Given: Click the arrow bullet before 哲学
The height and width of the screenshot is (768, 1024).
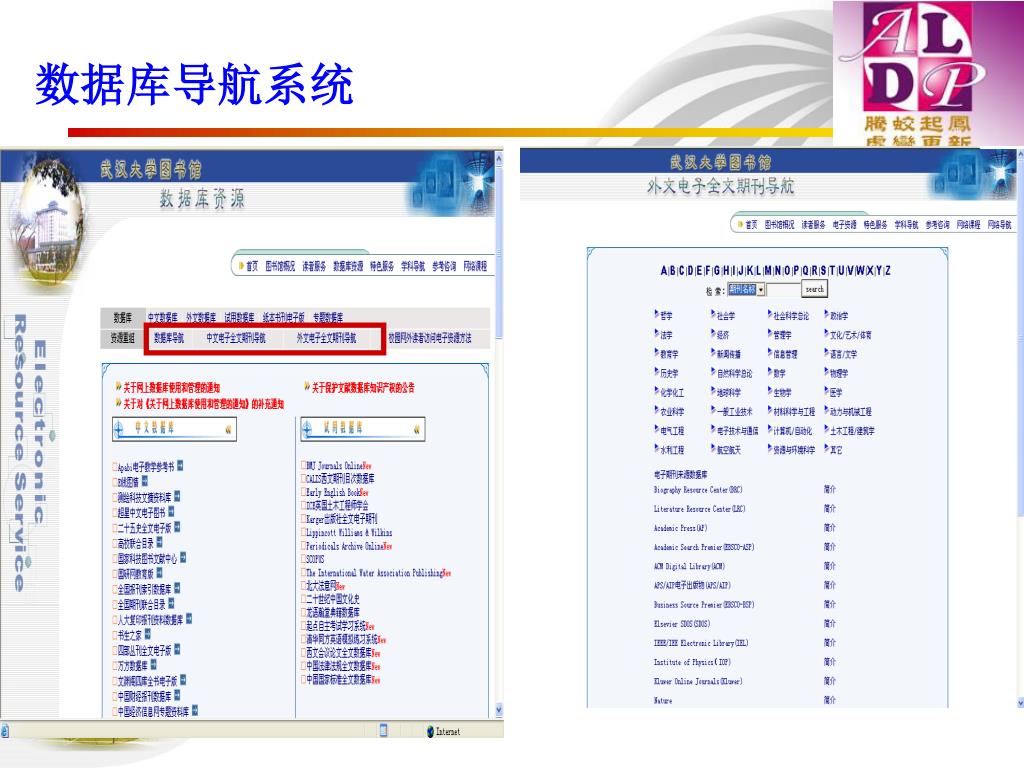Looking at the screenshot, I should click(x=657, y=314).
